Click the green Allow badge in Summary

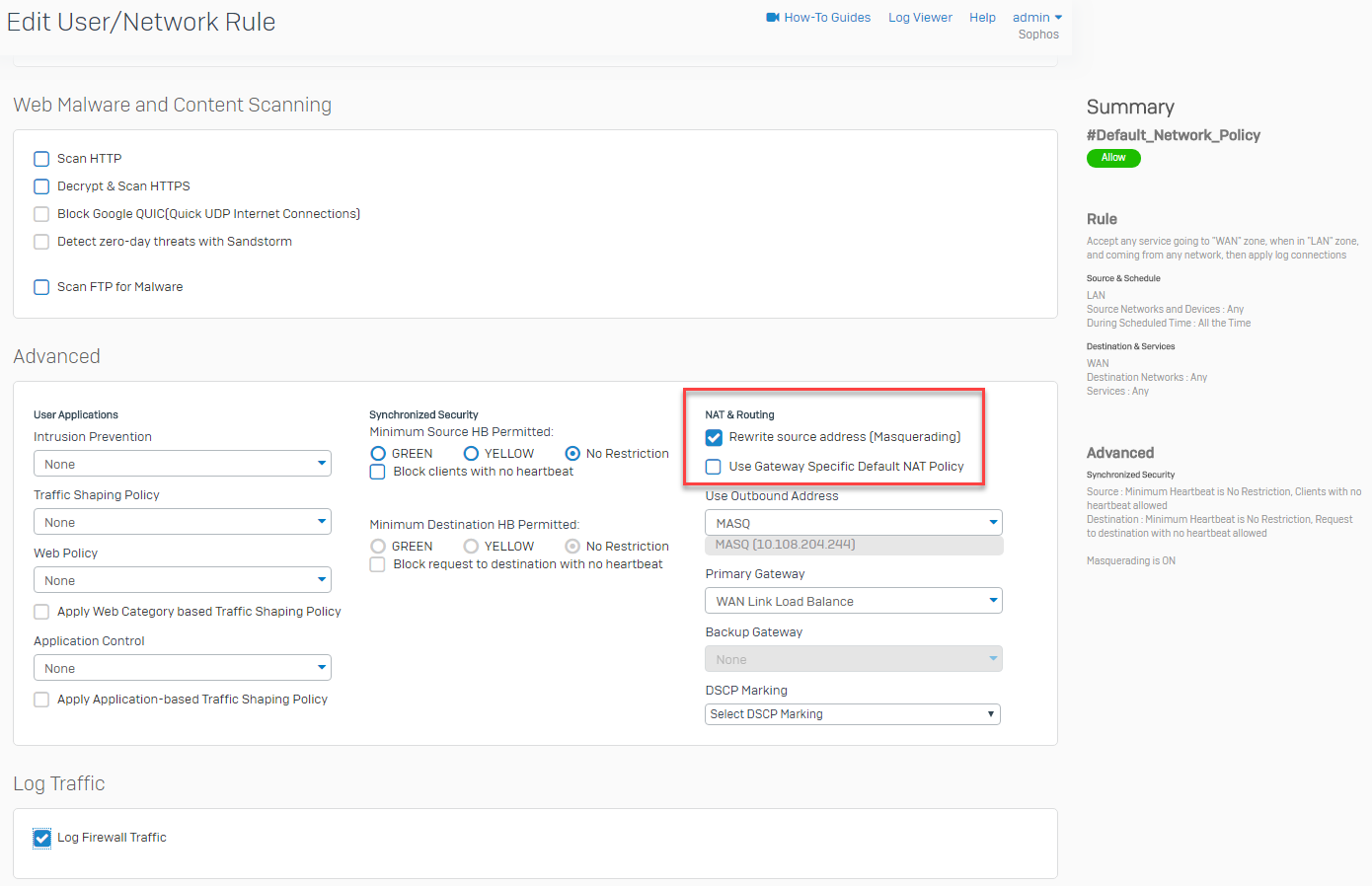[x=1113, y=158]
